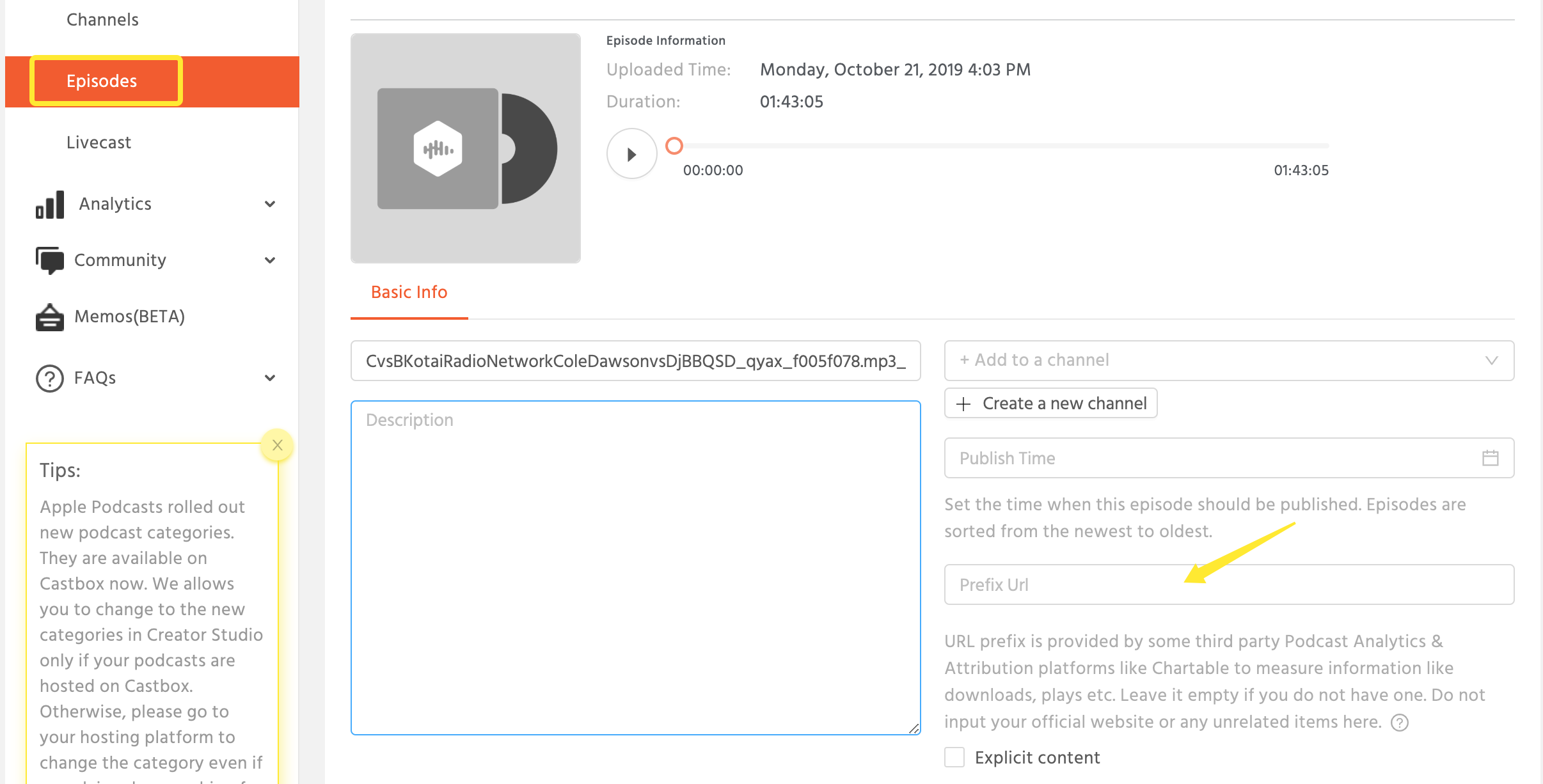Screen dimensions: 1543x784
Task: Close the yellow Tips panel
Action: (277, 445)
